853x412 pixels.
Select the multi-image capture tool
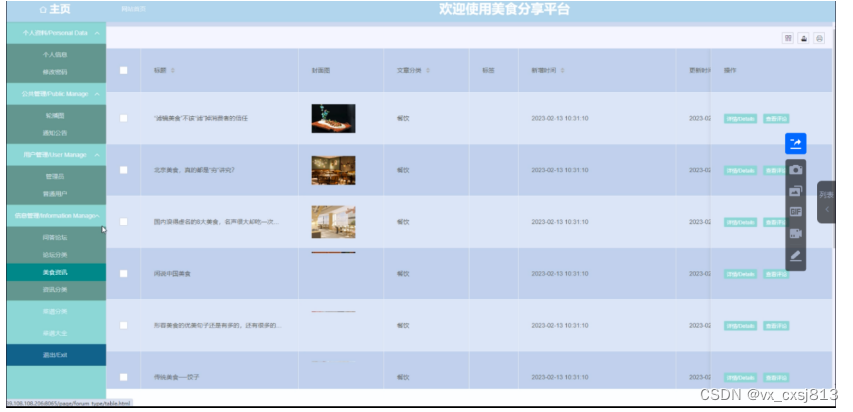click(795, 191)
